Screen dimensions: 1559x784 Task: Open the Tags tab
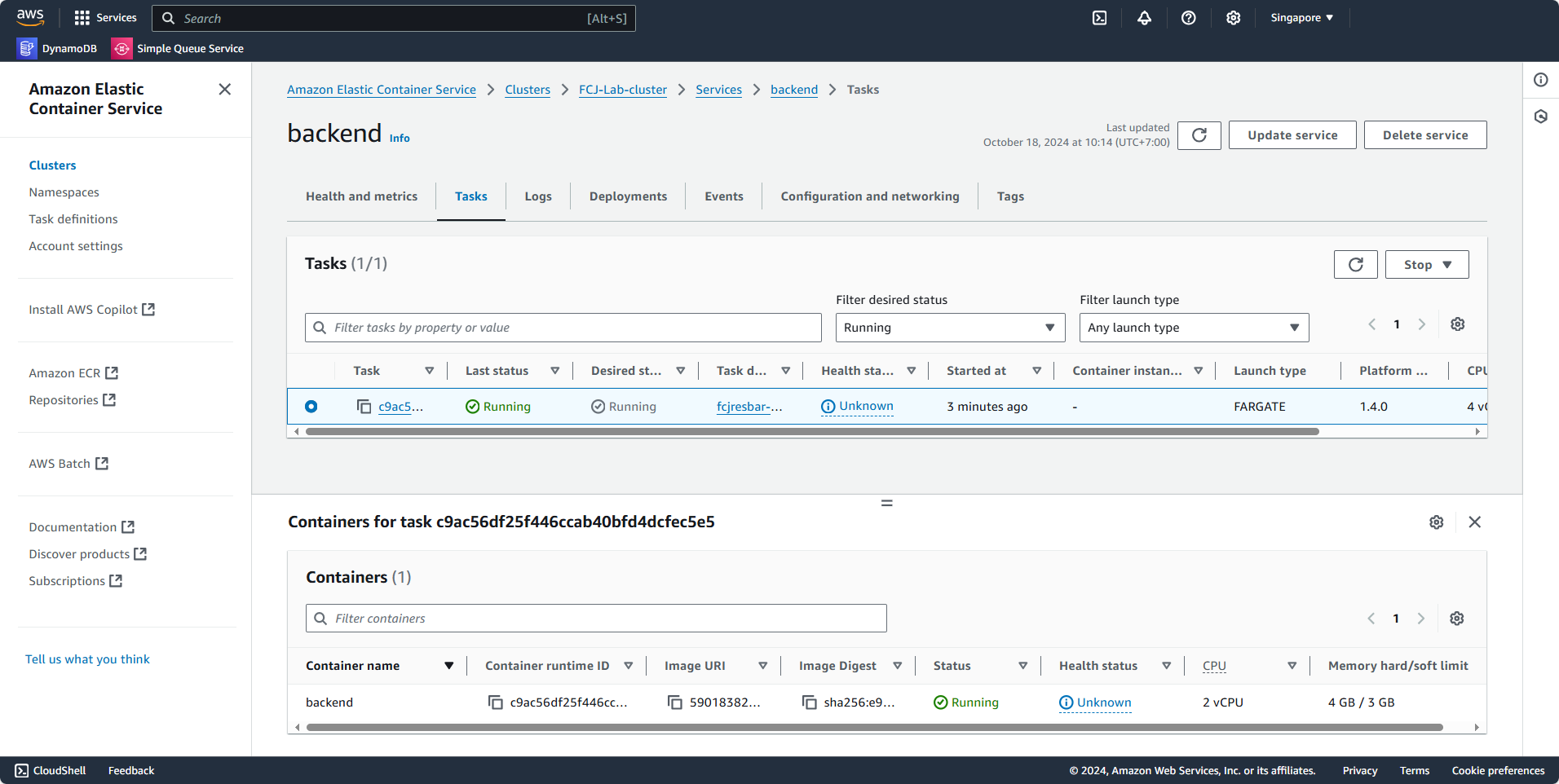1010,196
